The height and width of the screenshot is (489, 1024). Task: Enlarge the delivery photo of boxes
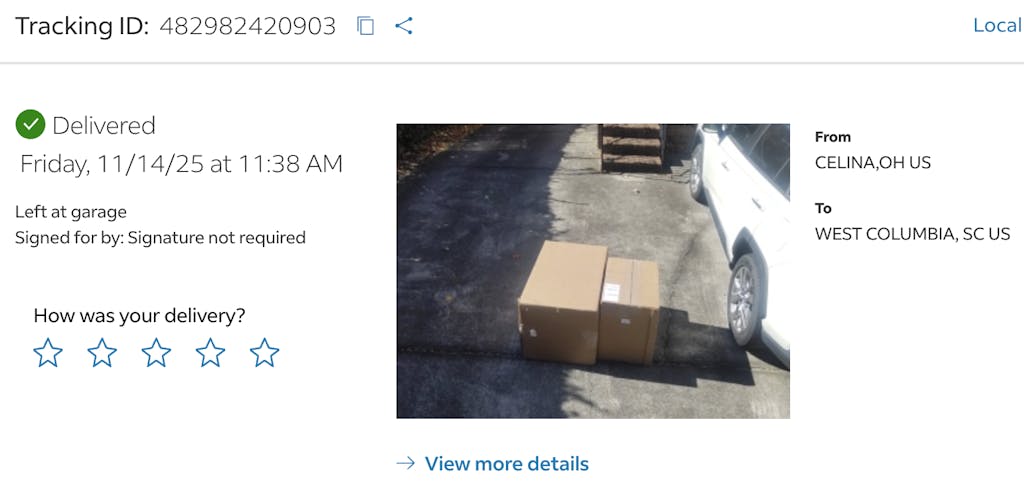(x=593, y=271)
